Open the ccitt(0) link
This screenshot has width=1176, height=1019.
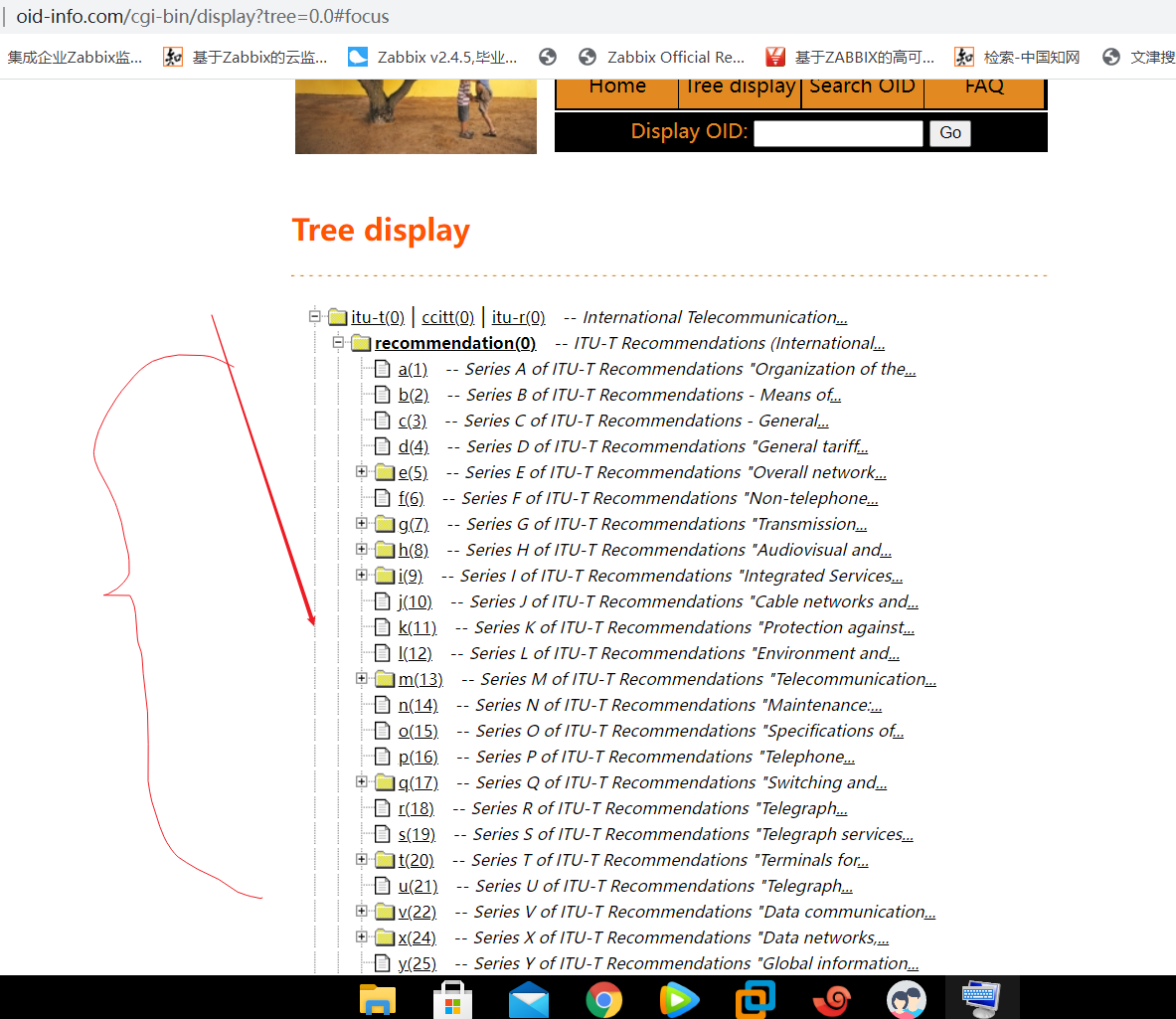coord(447,317)
